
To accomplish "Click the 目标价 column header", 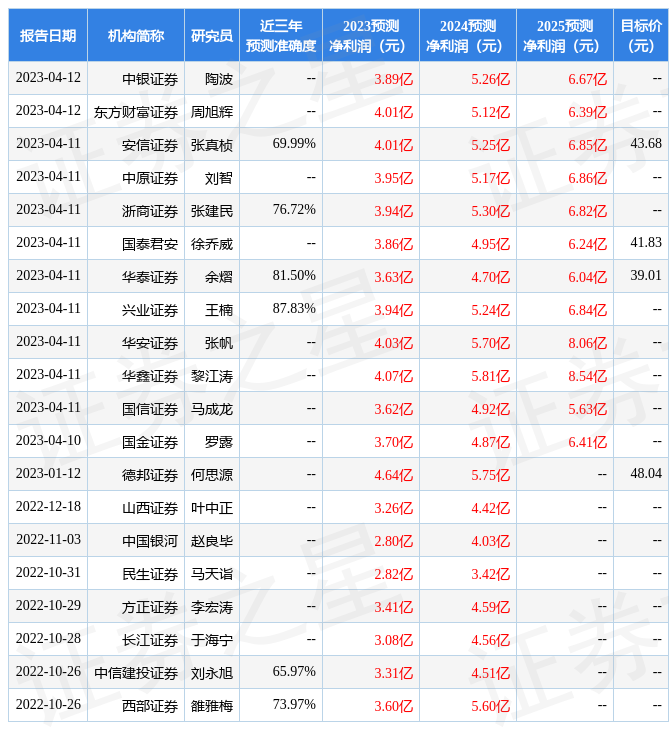I will click(x=641, y=35).
